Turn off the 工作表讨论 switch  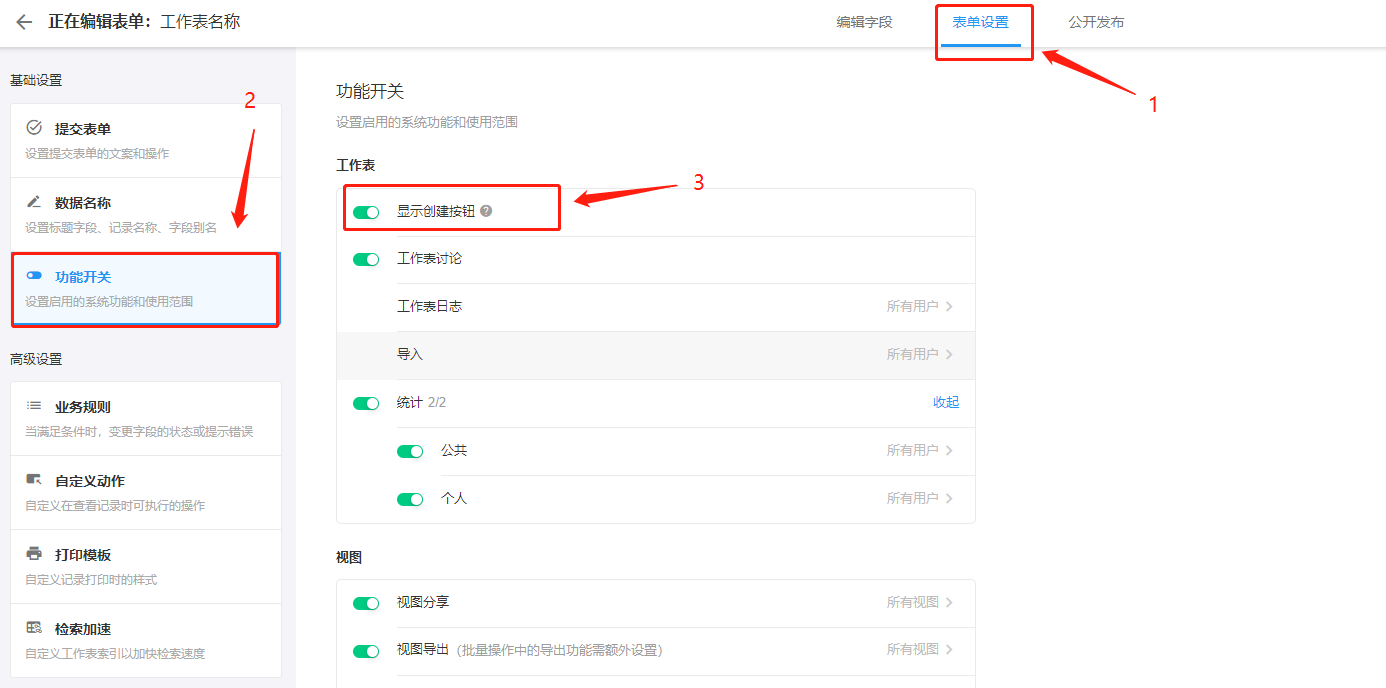(x=366, y=259)
